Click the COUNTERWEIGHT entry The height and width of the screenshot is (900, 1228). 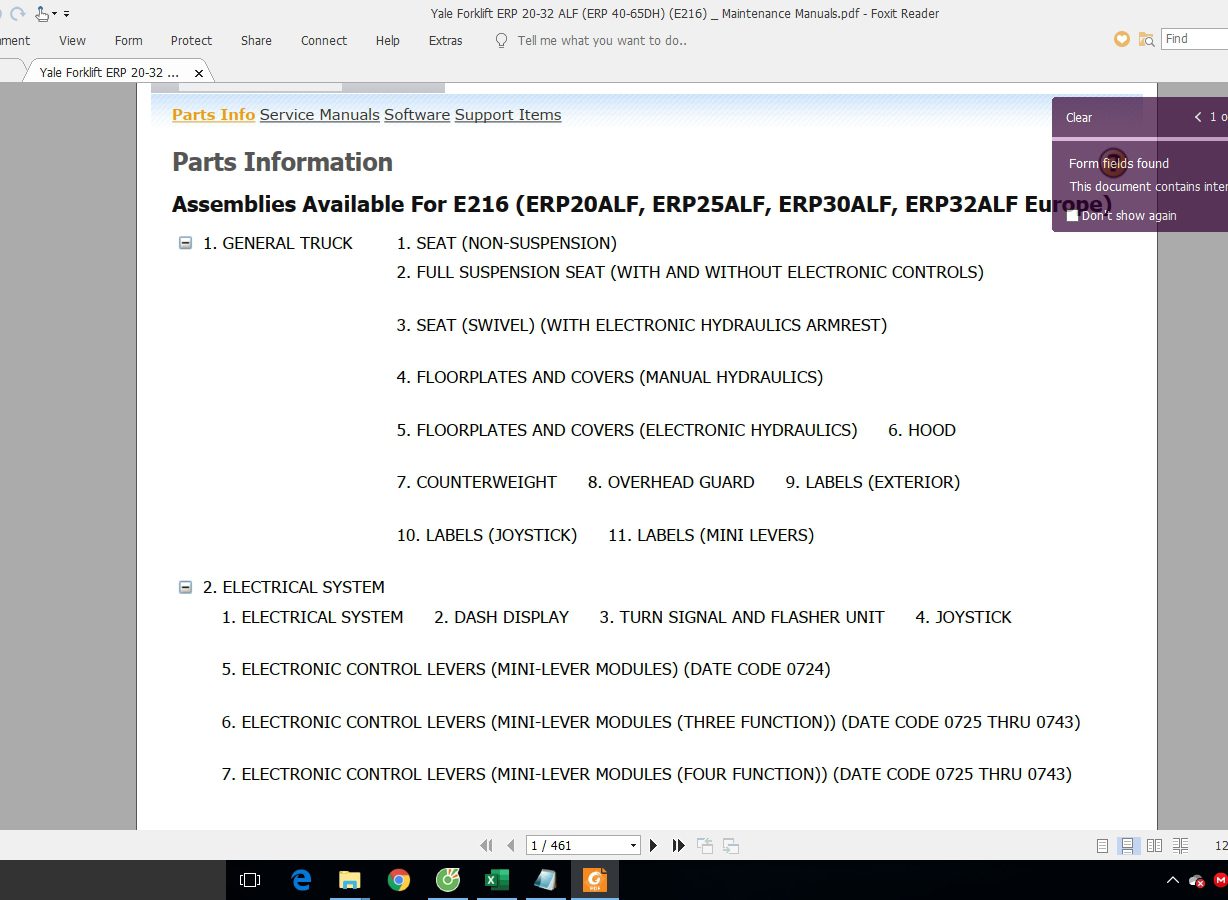coord(477,482)
